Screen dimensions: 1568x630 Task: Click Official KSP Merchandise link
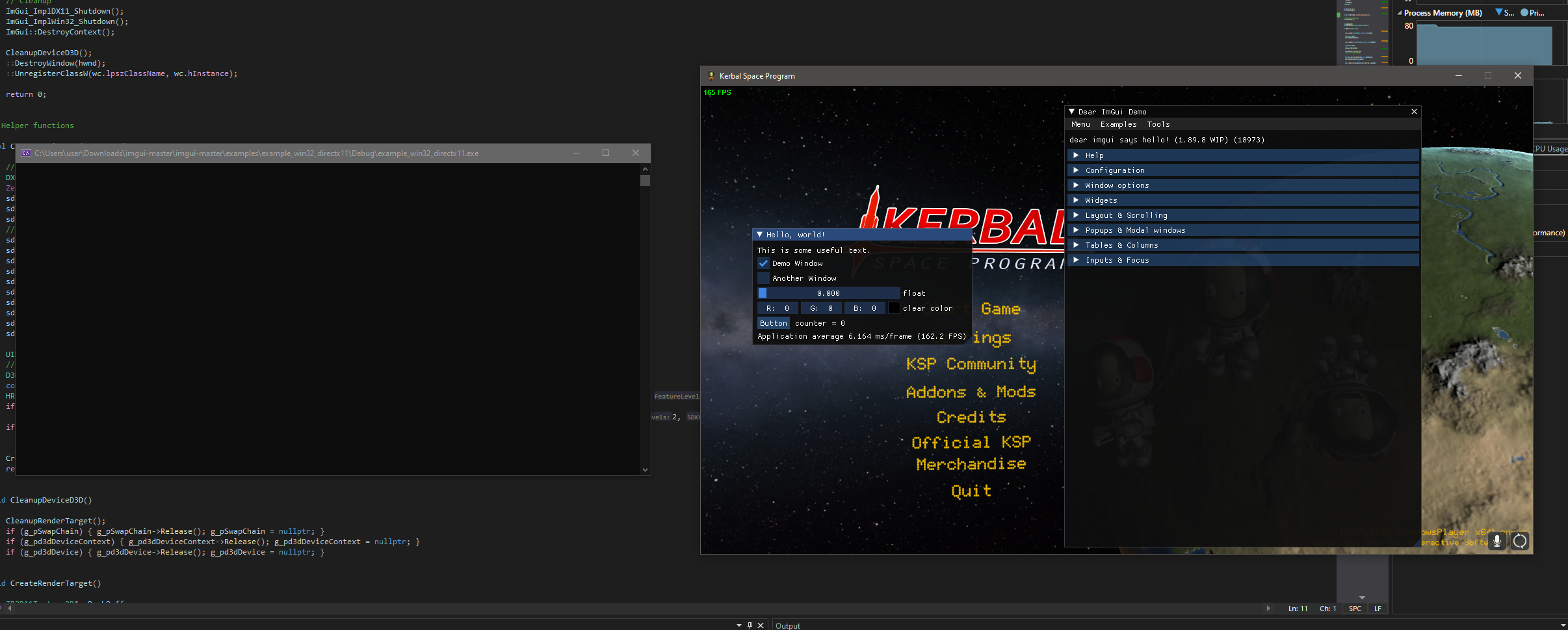971,453
